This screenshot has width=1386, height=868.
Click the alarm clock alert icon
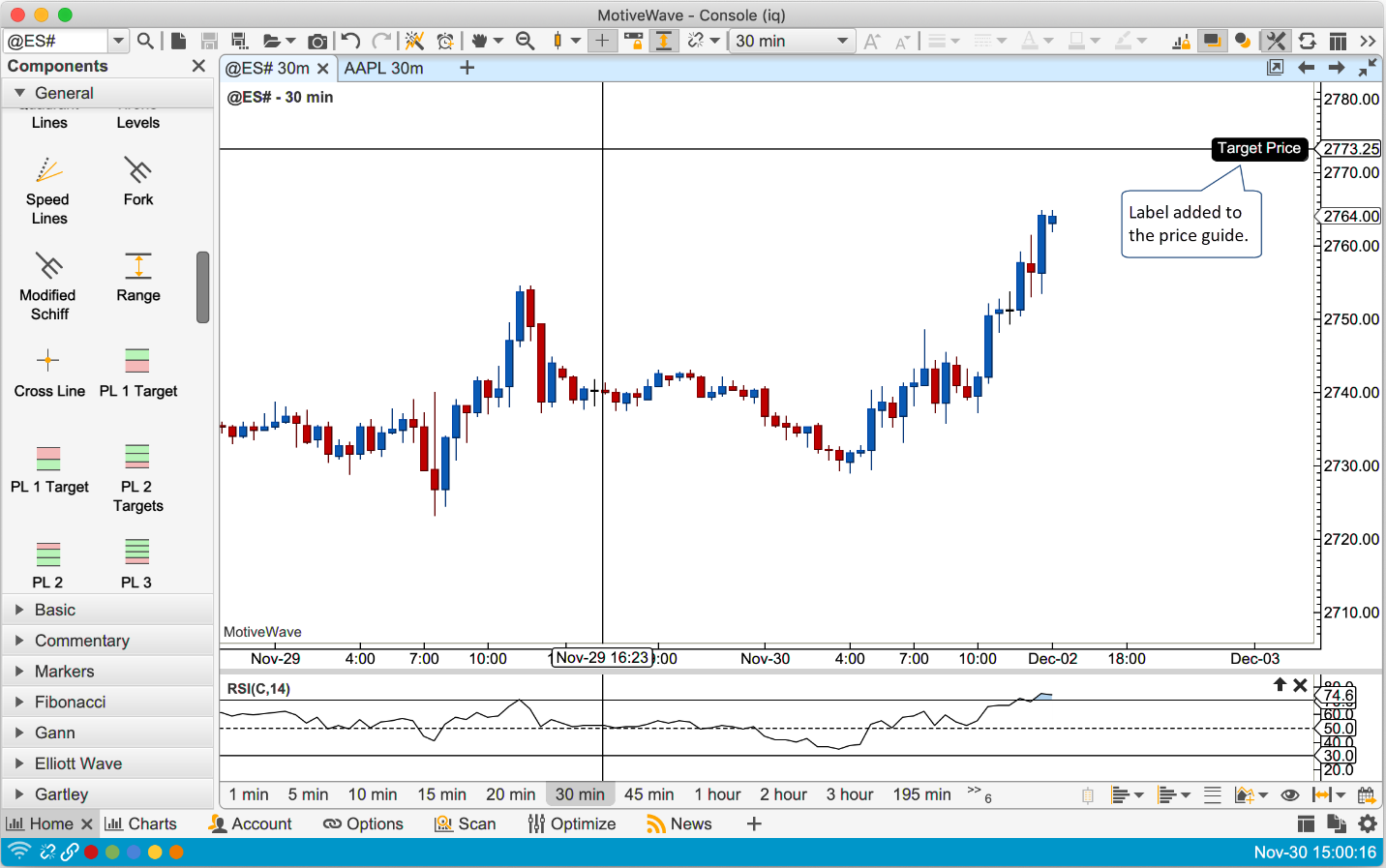[x=445, y=41]
